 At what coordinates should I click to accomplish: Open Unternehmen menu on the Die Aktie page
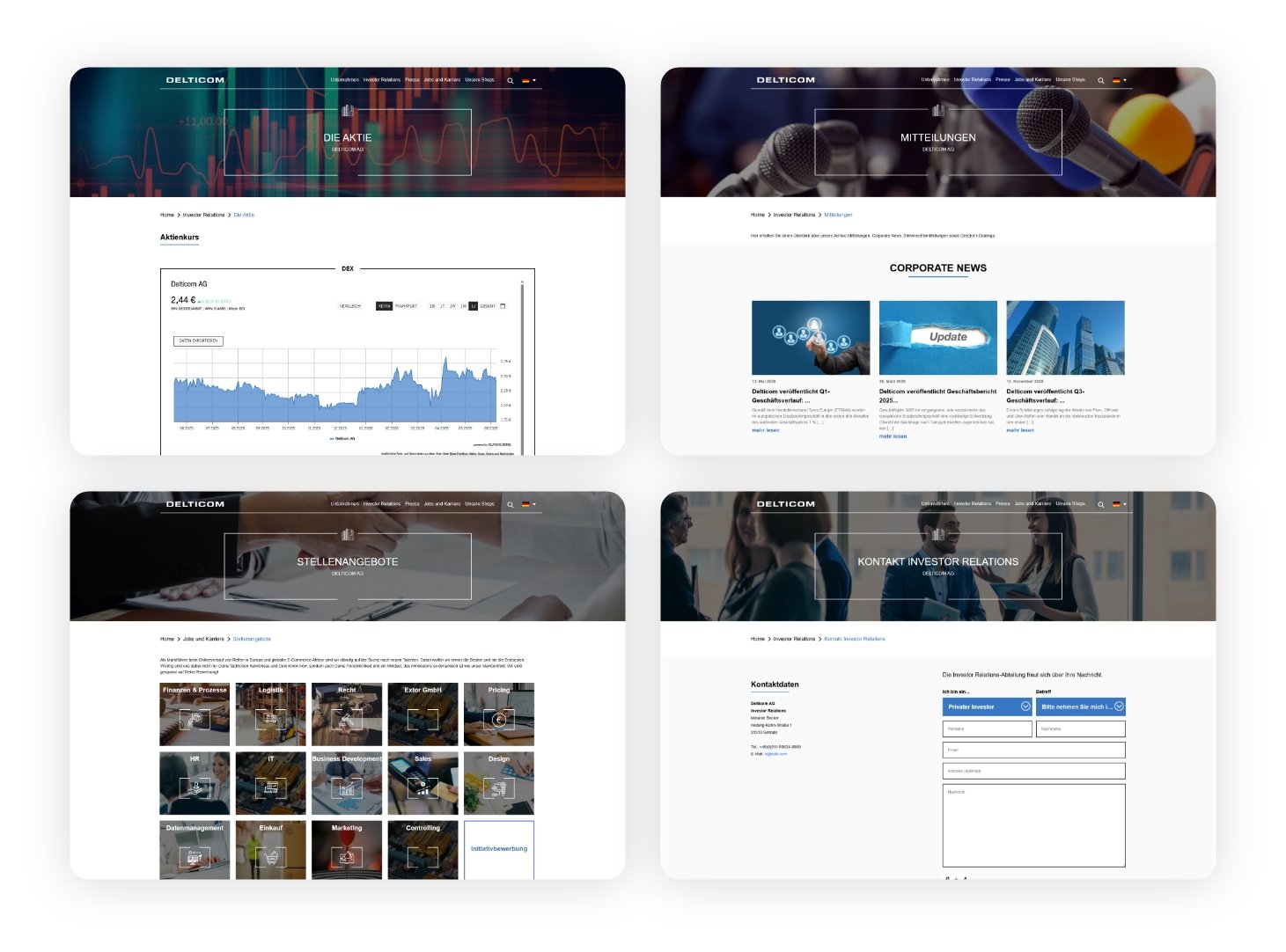345,80
